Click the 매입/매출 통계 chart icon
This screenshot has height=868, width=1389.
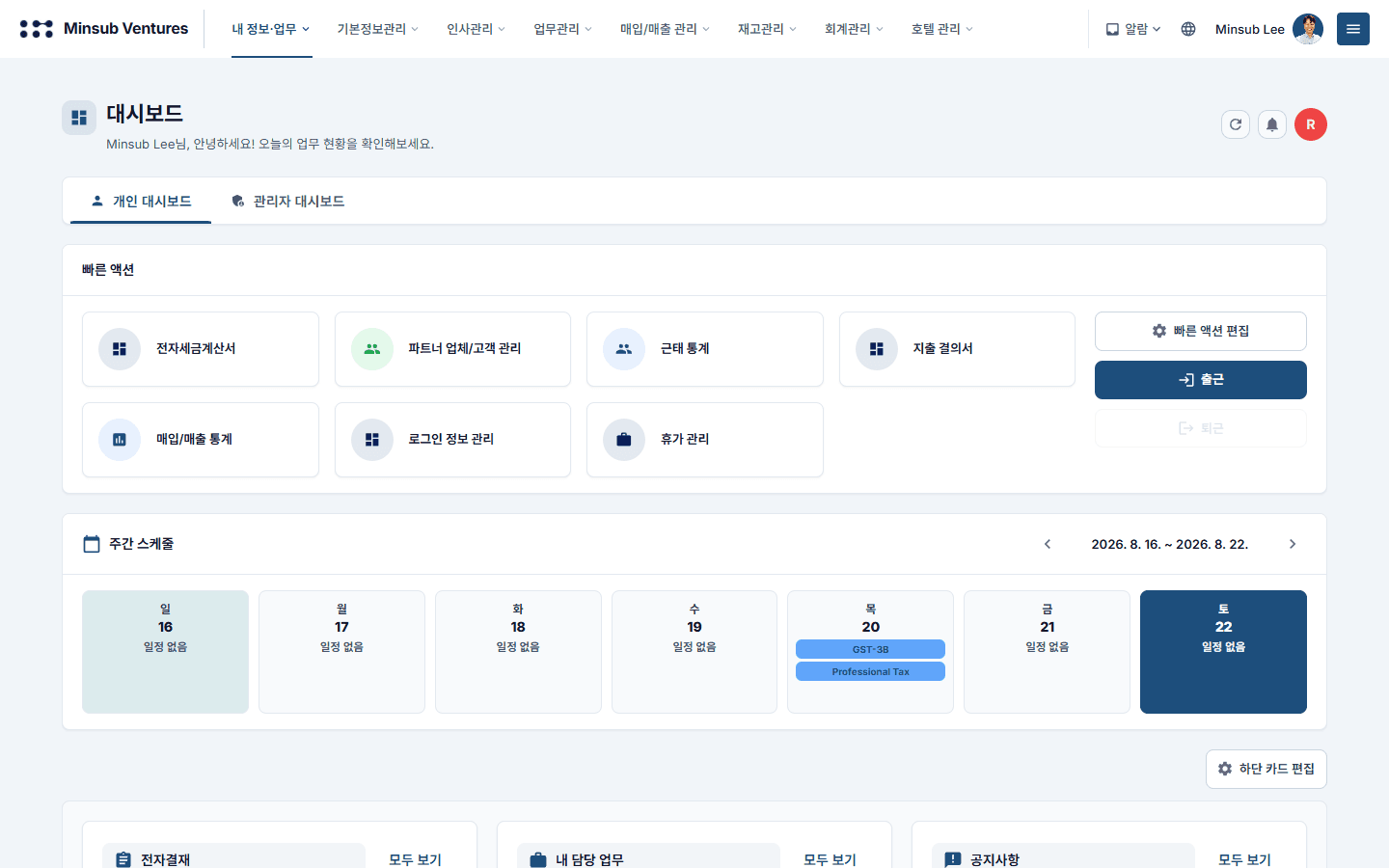click(120, 440)
